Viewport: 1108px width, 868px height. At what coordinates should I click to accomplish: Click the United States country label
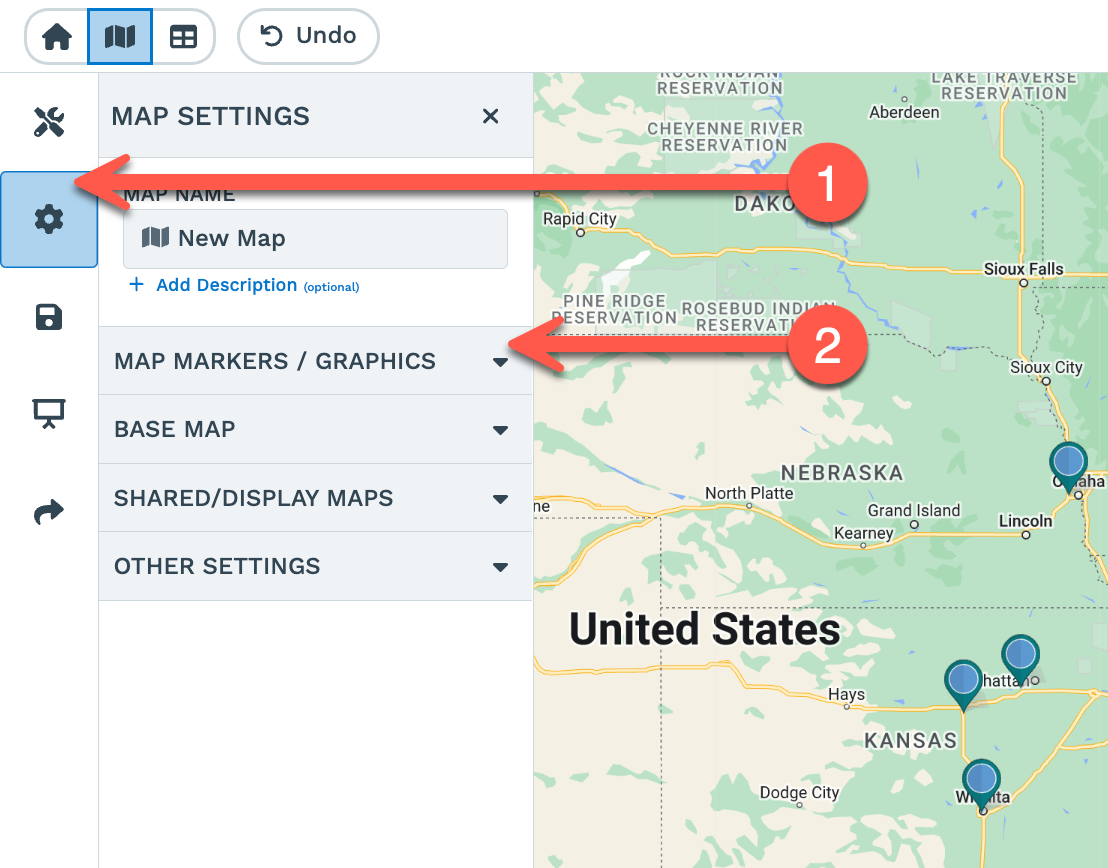(705, 629)
